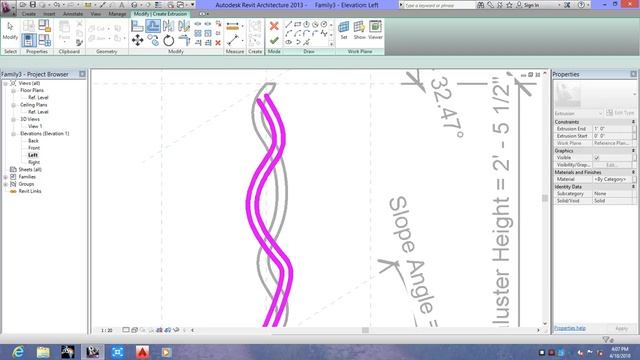Screen dimensions: 640x360
Task: Click the Material value field
Action: tap(613, 179)
